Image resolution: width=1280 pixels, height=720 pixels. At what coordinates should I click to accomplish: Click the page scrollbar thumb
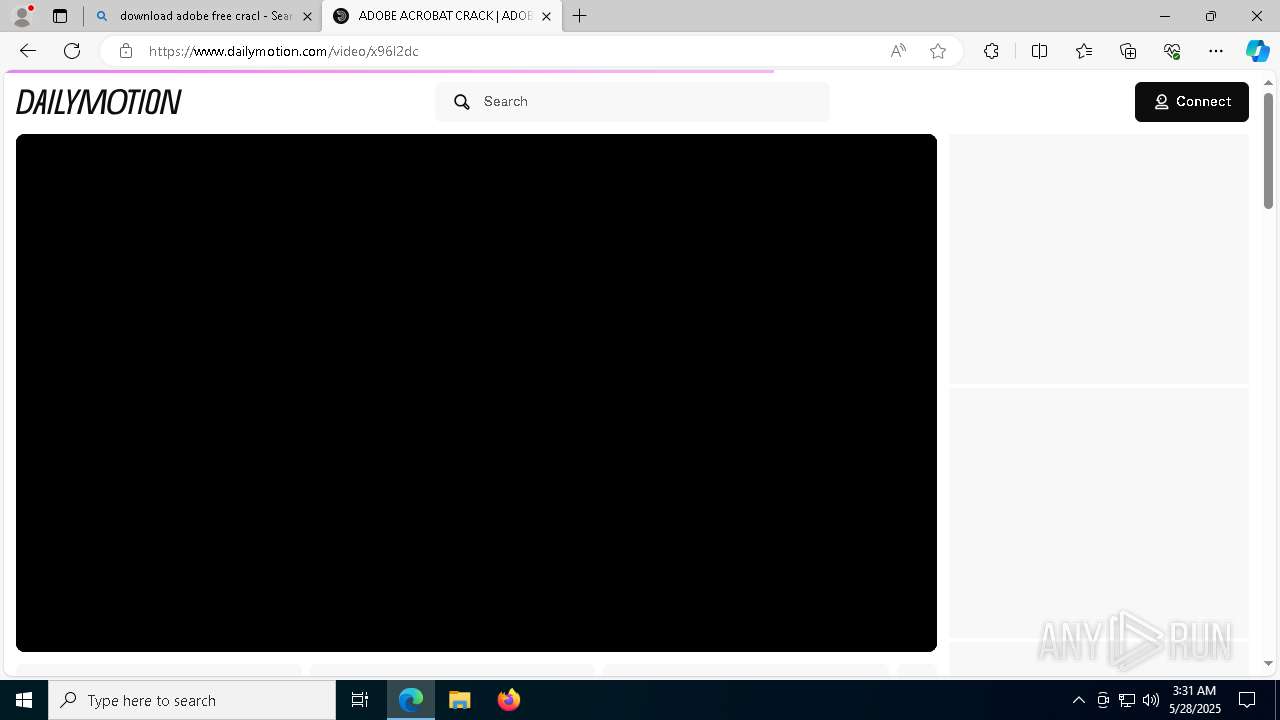coord(1268,150)
